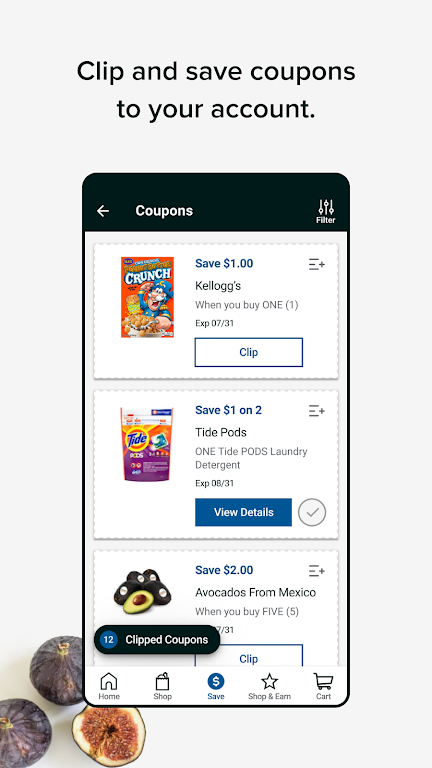Go to Home tab in bottom bar

[109, 686]
